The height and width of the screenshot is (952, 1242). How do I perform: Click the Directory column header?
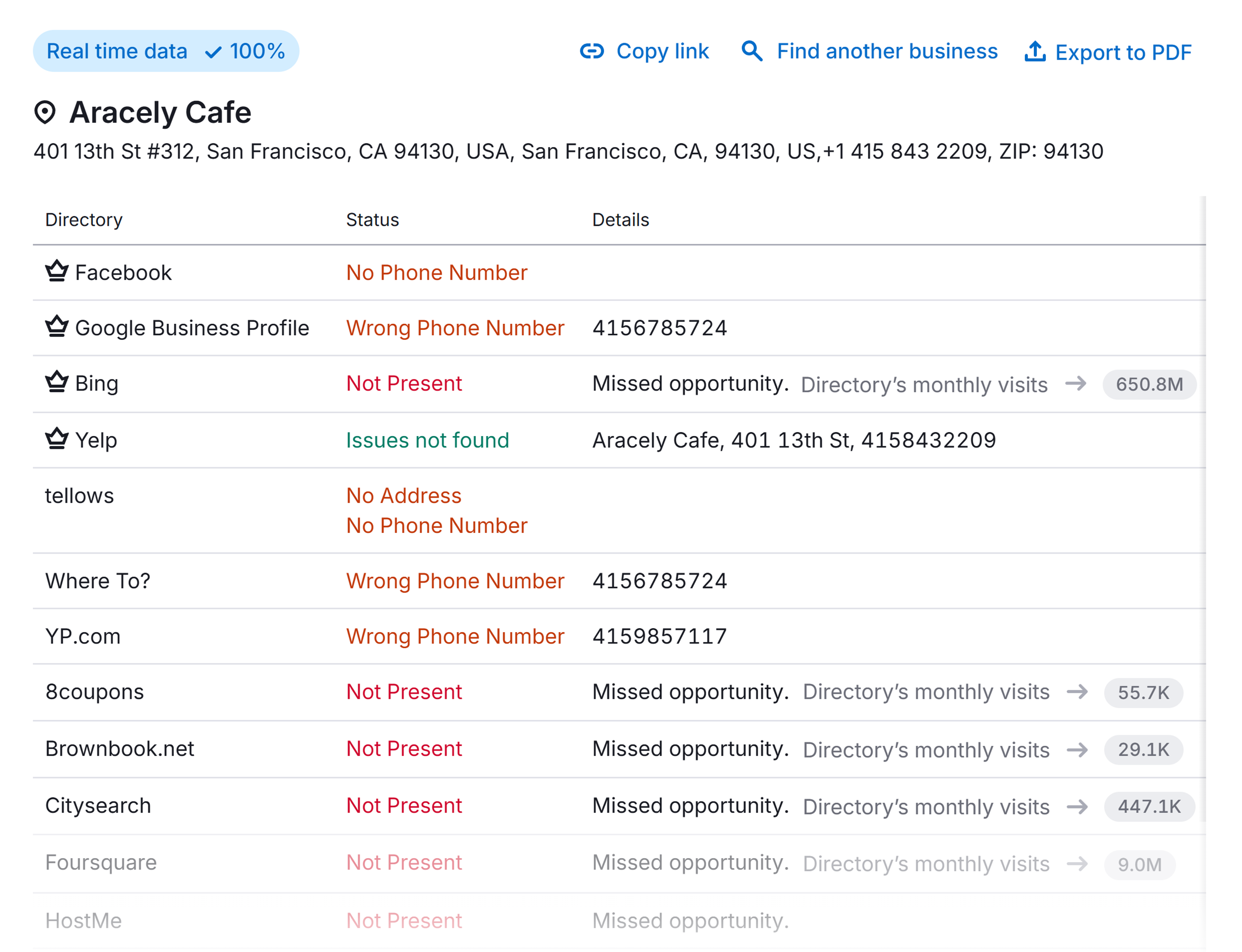click(84, 220)
